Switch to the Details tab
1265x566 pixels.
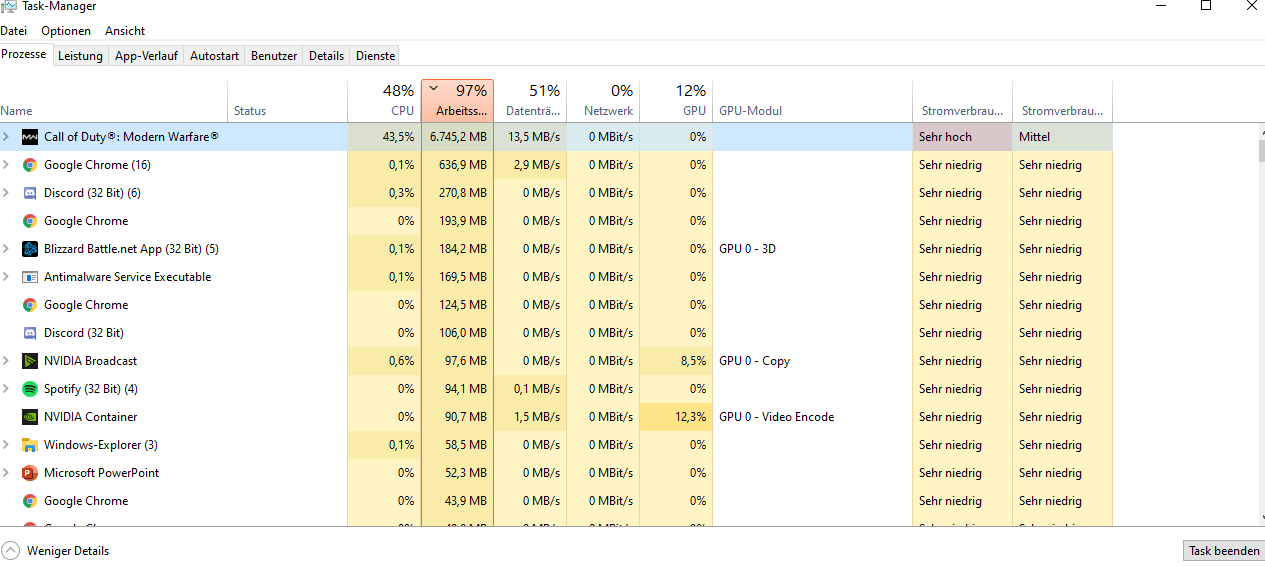pos(326,56)
